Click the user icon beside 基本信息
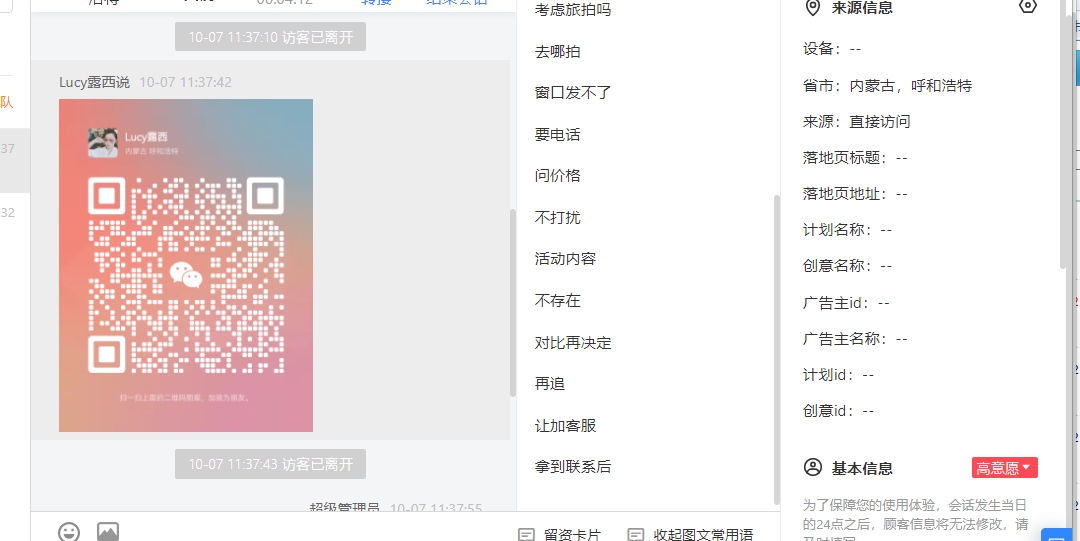This screenshot has width=1080, height=541. click(813, 467)
